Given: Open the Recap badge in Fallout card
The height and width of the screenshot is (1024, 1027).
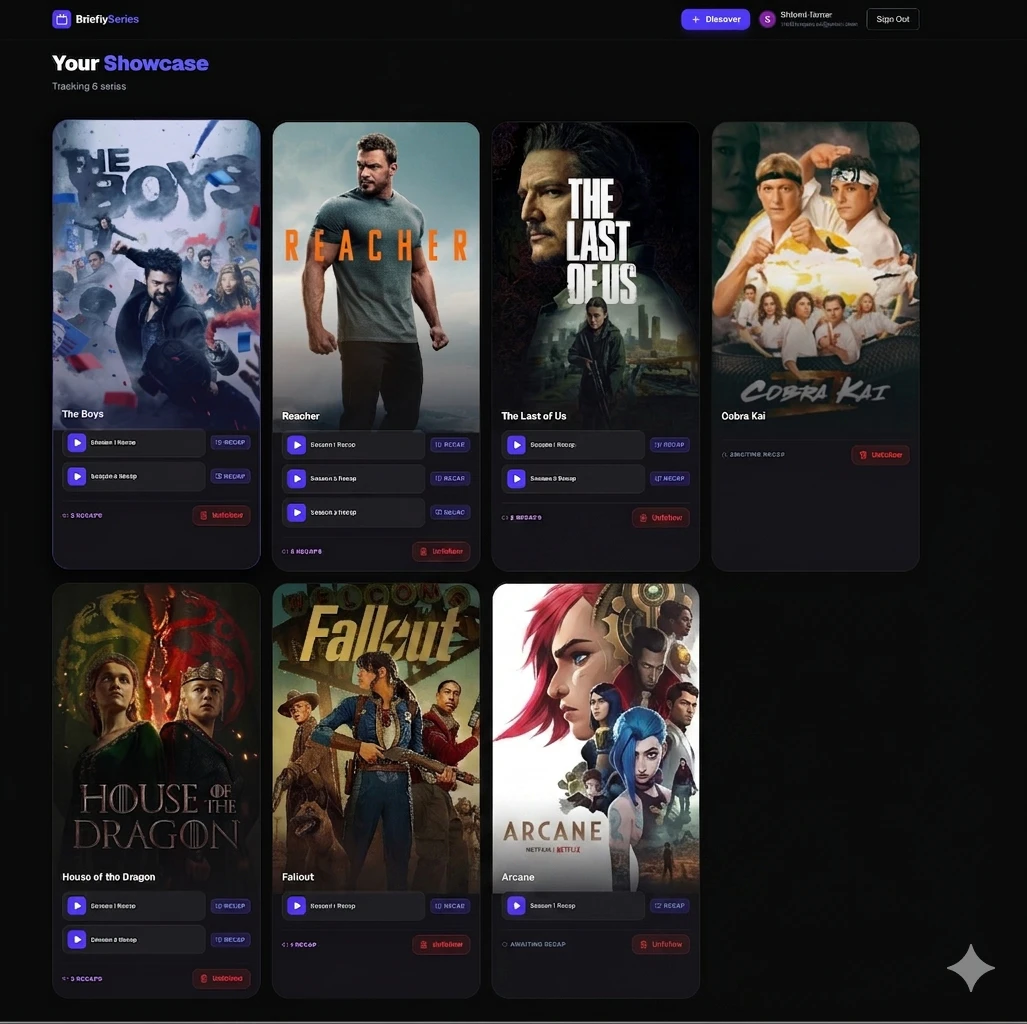Looking at the screenshot, I should 450,905.
